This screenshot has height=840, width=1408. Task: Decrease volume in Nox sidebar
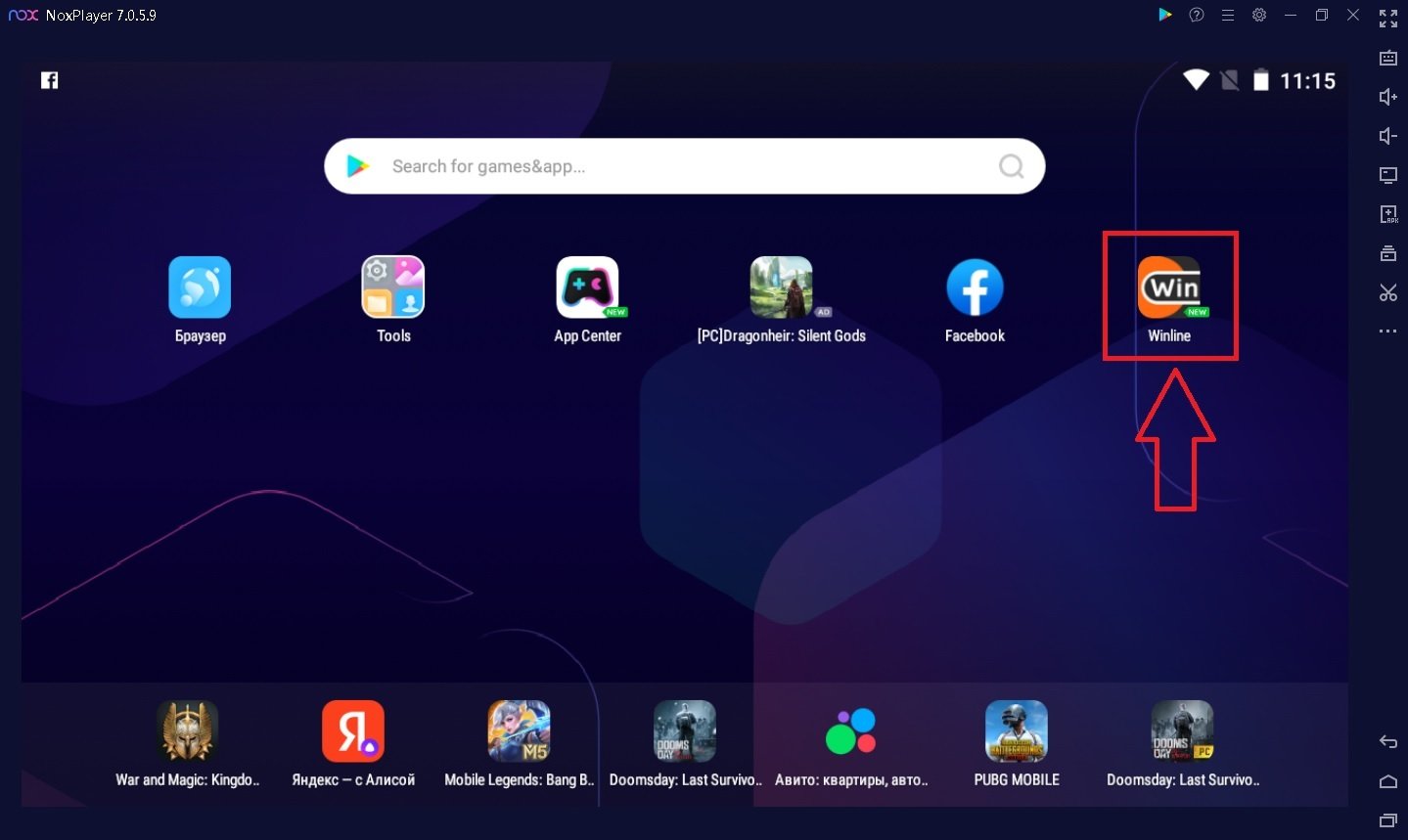[1387, 136]
